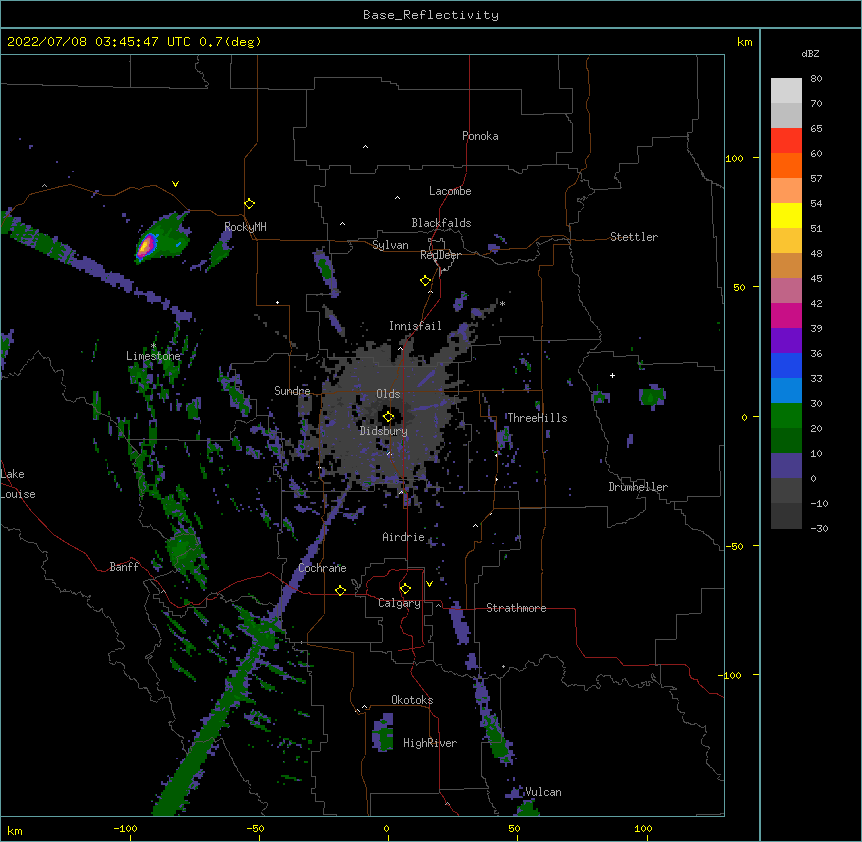Click the yellow diamond marker above RockyMH
Viewport: 862px width, 842px height.
pos(250,204)
